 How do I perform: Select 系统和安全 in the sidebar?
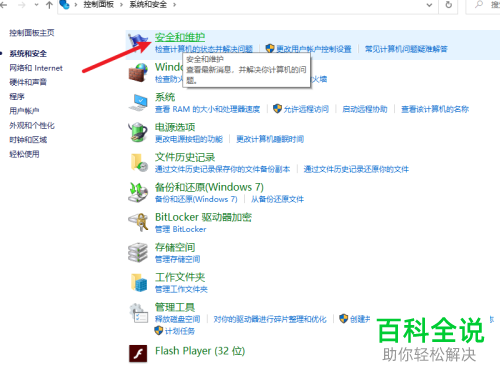28,54
